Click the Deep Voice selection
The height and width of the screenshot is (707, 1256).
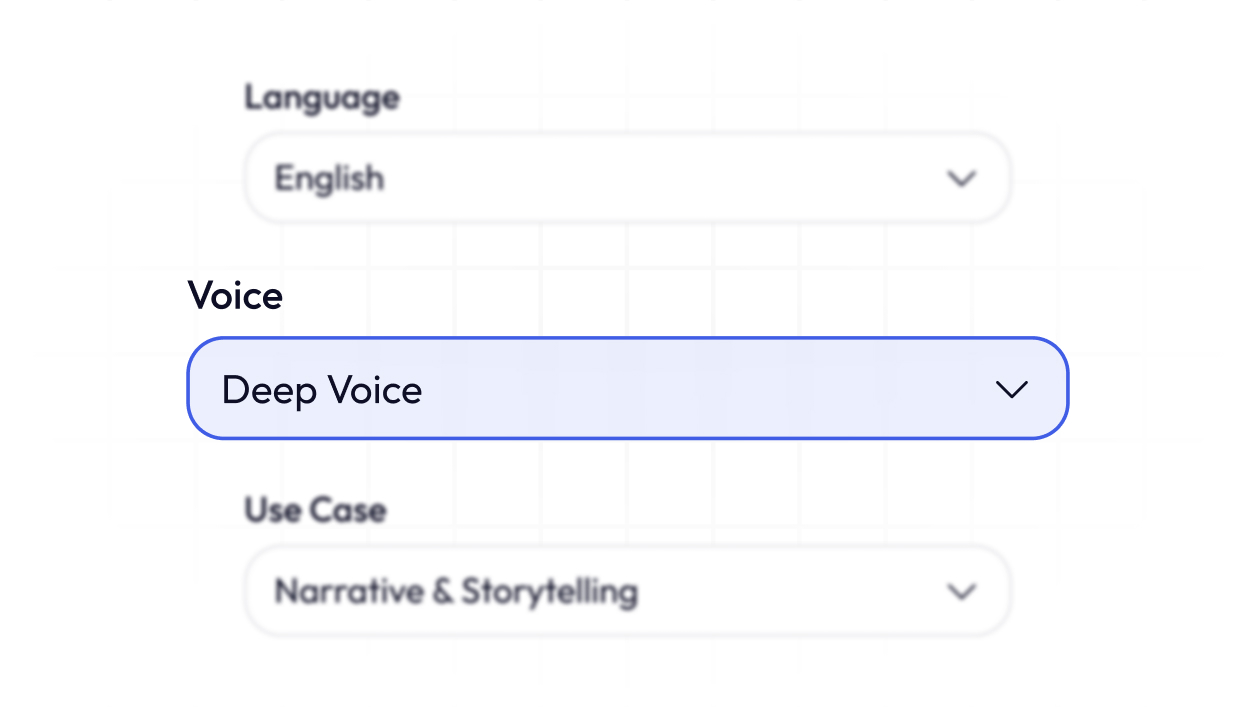pyautogui.click(x=321, y=390)
